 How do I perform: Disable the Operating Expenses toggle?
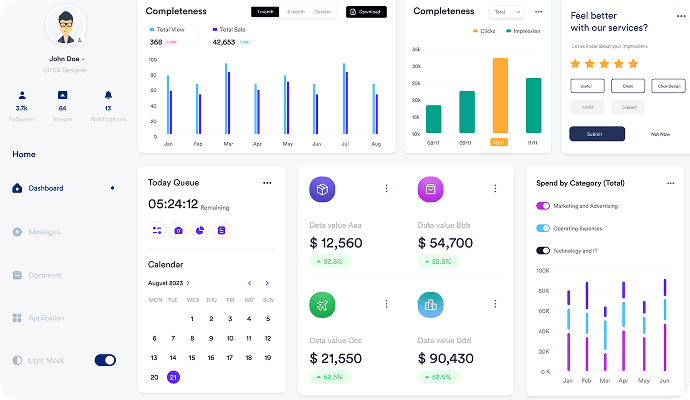(x=543, y=228)
